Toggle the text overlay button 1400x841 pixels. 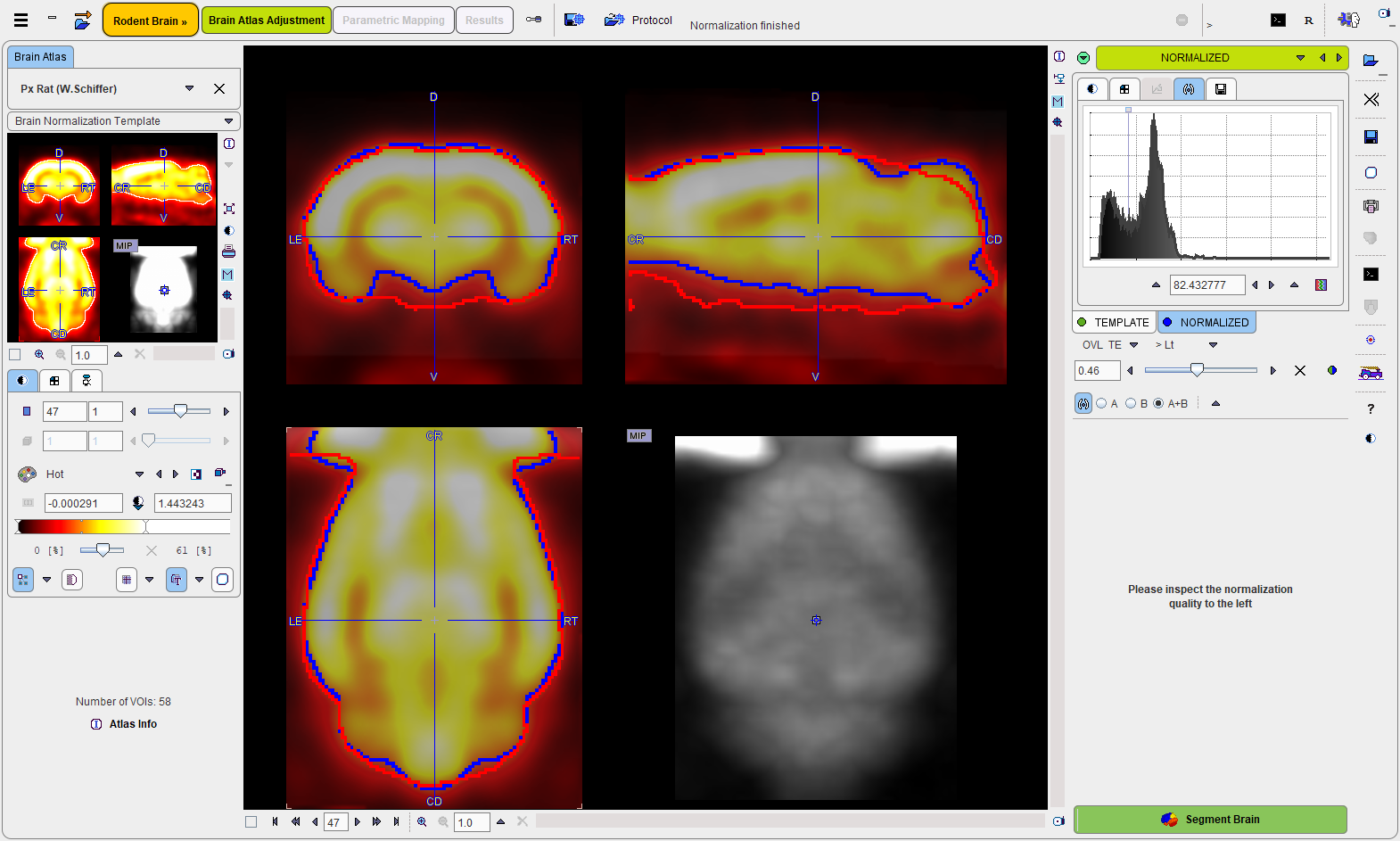tap(177, 580)
